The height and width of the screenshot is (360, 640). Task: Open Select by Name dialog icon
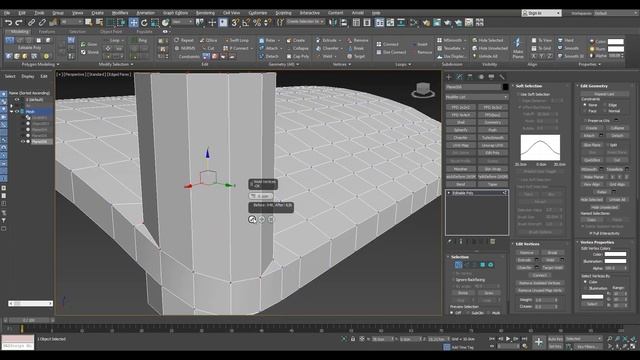click(x=100, y=22)
